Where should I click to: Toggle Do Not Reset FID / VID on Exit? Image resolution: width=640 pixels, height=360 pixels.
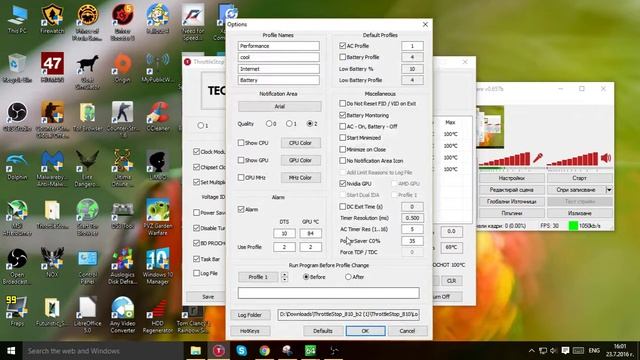click(342, 104)
